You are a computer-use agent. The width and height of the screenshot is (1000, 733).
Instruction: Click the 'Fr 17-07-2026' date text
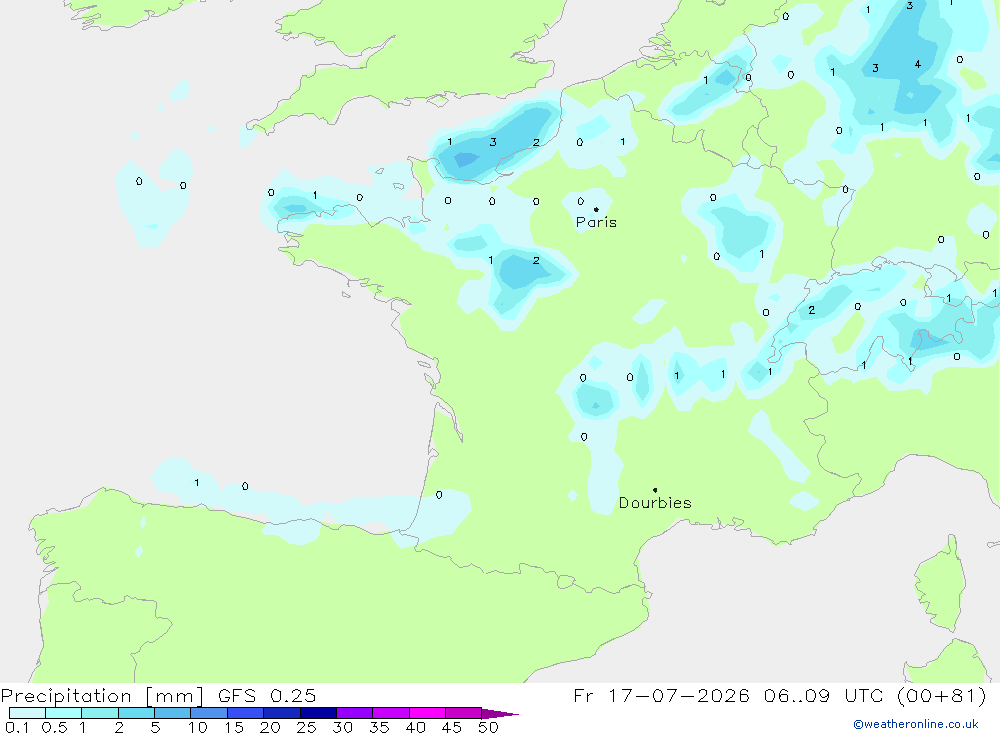[661, 695]
